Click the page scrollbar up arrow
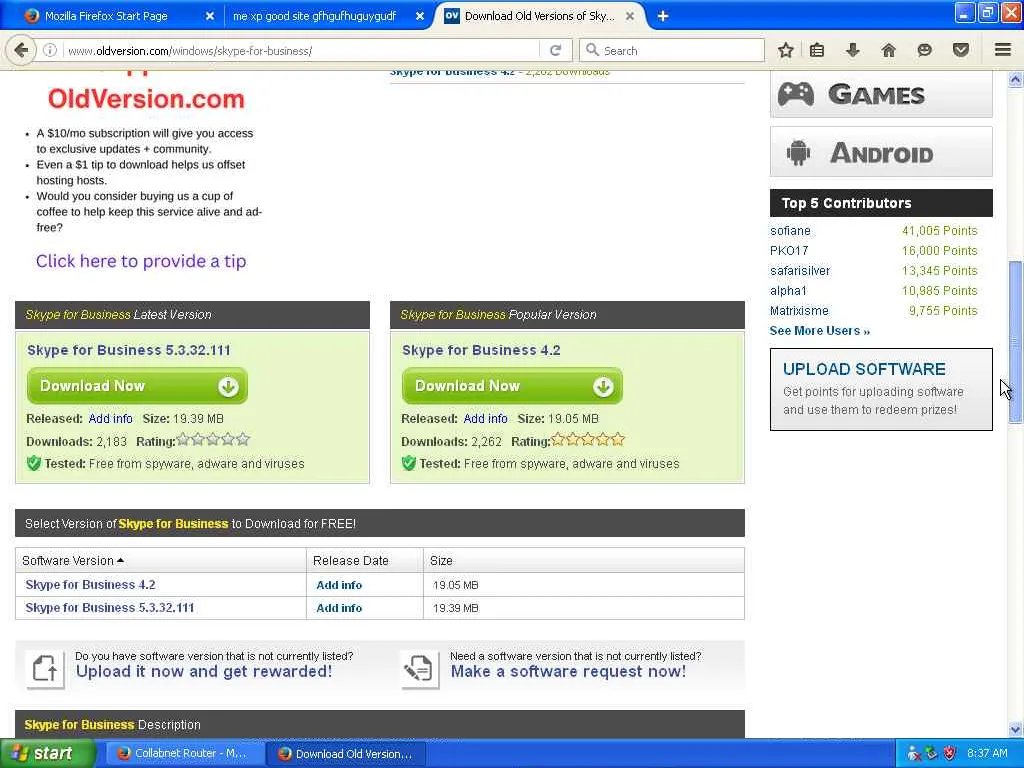This screenshot has height=768, width=1024. pyautogui.click(x=1015, y=80)
